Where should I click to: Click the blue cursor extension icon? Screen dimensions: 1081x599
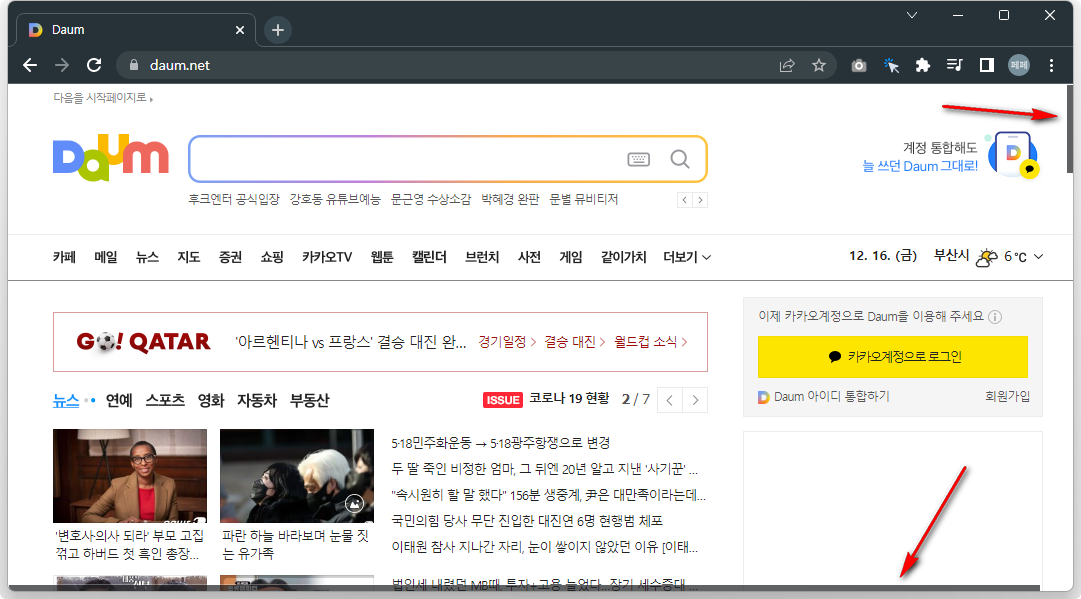tap(891, 65)
